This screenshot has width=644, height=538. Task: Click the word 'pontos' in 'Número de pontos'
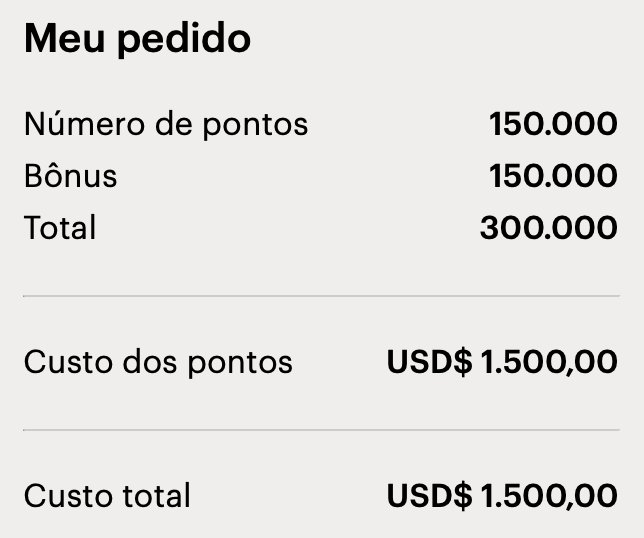255,125
